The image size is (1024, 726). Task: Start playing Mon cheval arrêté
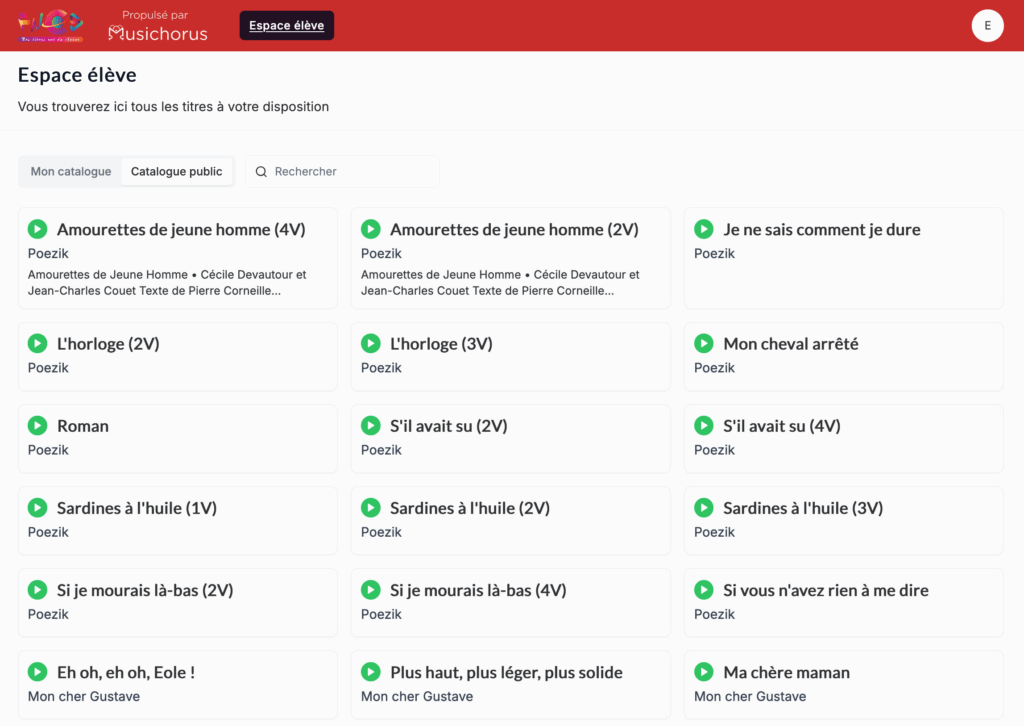(703, 343)
